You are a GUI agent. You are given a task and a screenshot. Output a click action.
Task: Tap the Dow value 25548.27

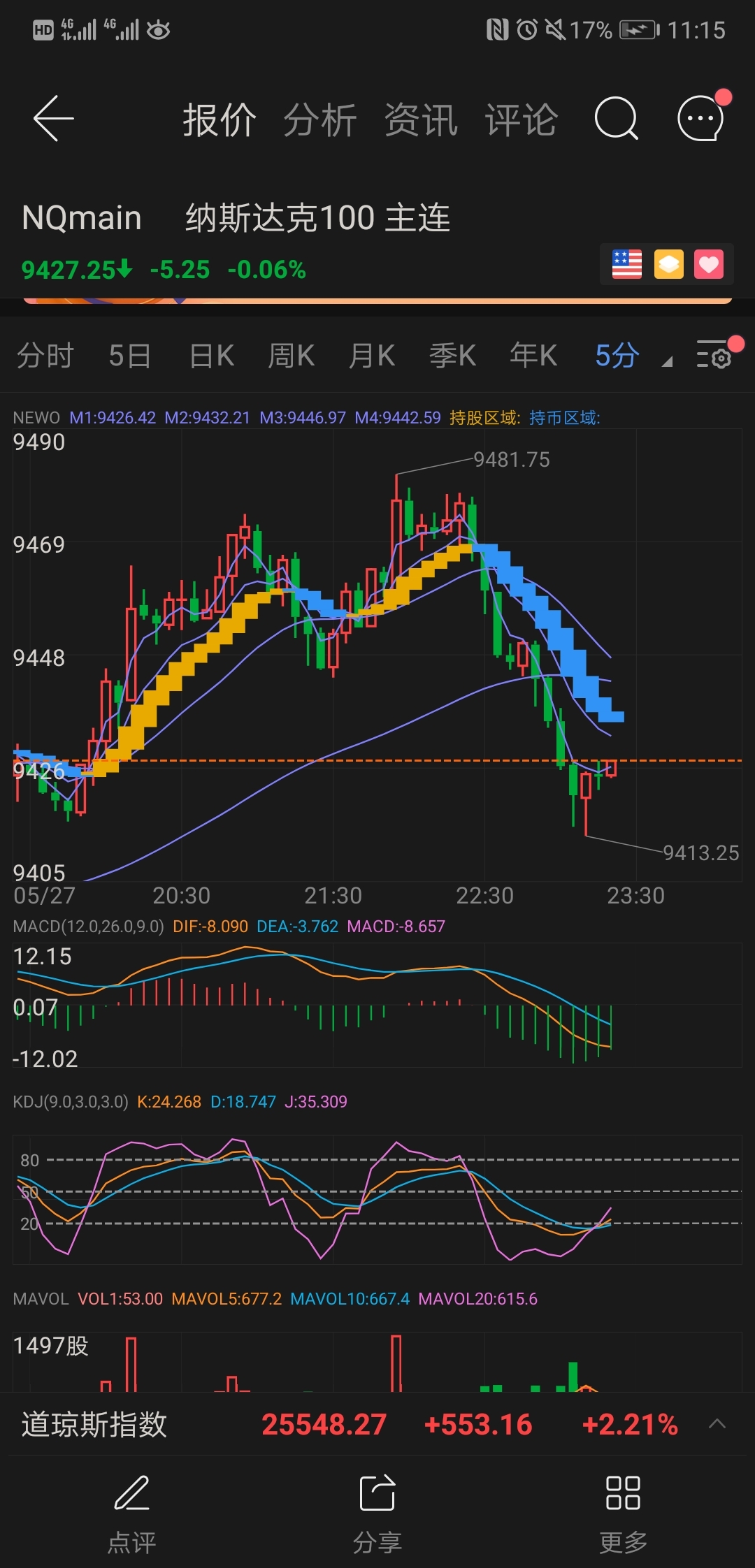[x=324, y=1425]
